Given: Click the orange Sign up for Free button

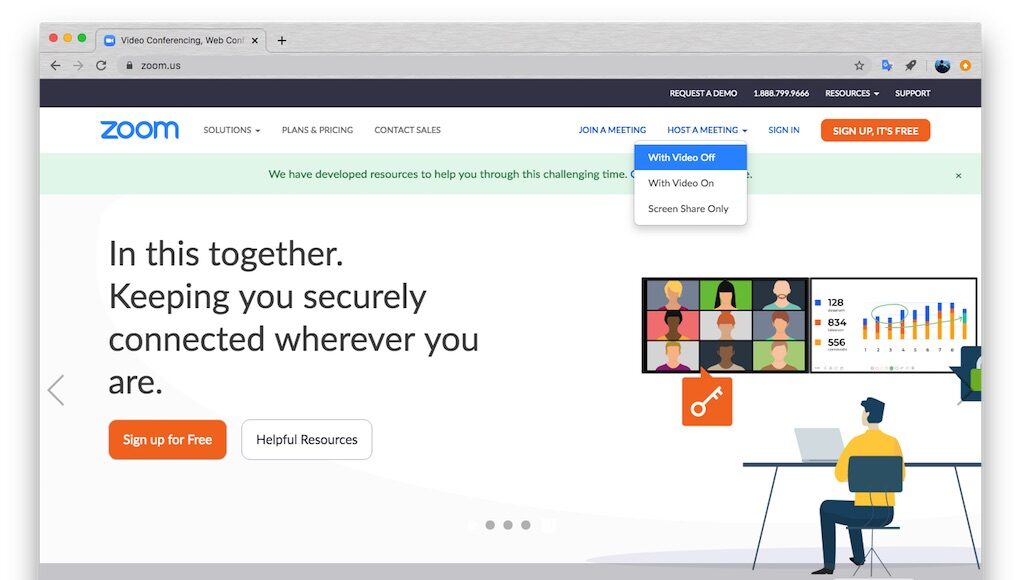Looking at the screenshot, I should point(167,439).
